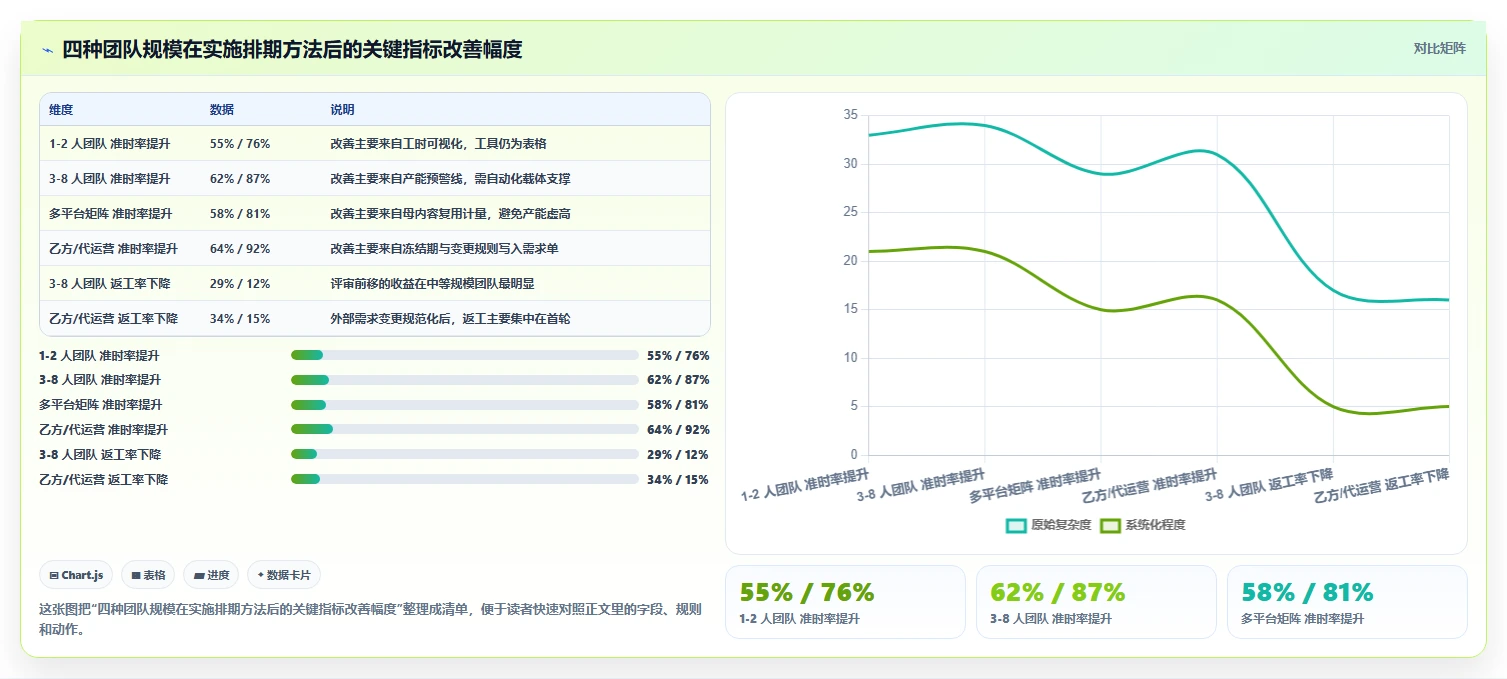This screenshot has height=679, width=1507.
Task: Click 64% / 92% in the table data column
Action: 240,248
